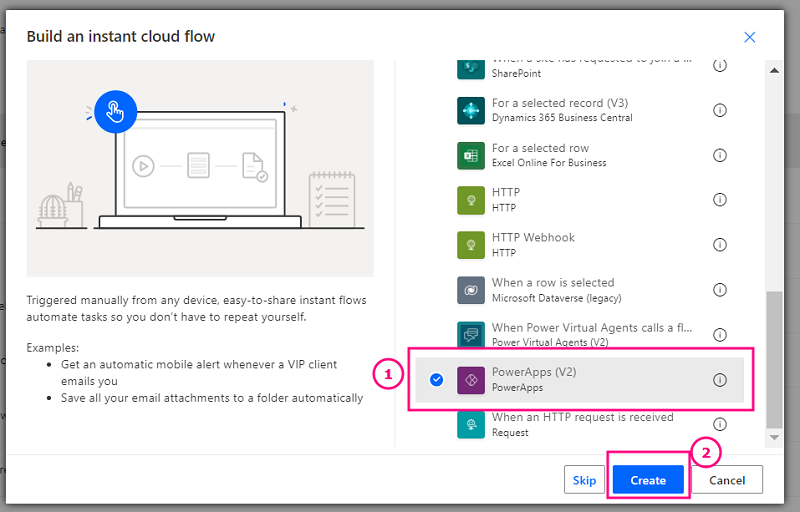Image resolution: width=800 pixels, height=512 pixels.
Task: Click the Dynamics 365 Business Central icon
Action: pos(470,110)
